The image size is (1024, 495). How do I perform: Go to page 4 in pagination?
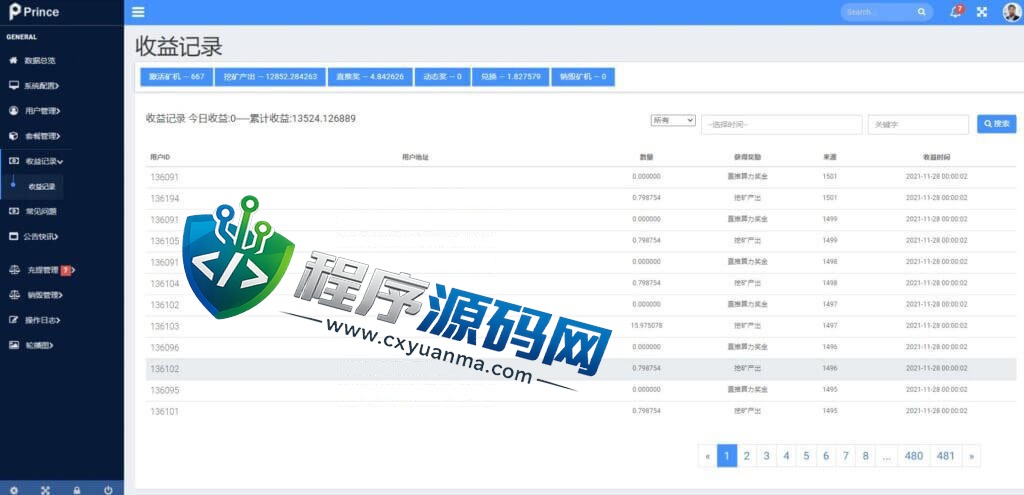click(786, 456)
